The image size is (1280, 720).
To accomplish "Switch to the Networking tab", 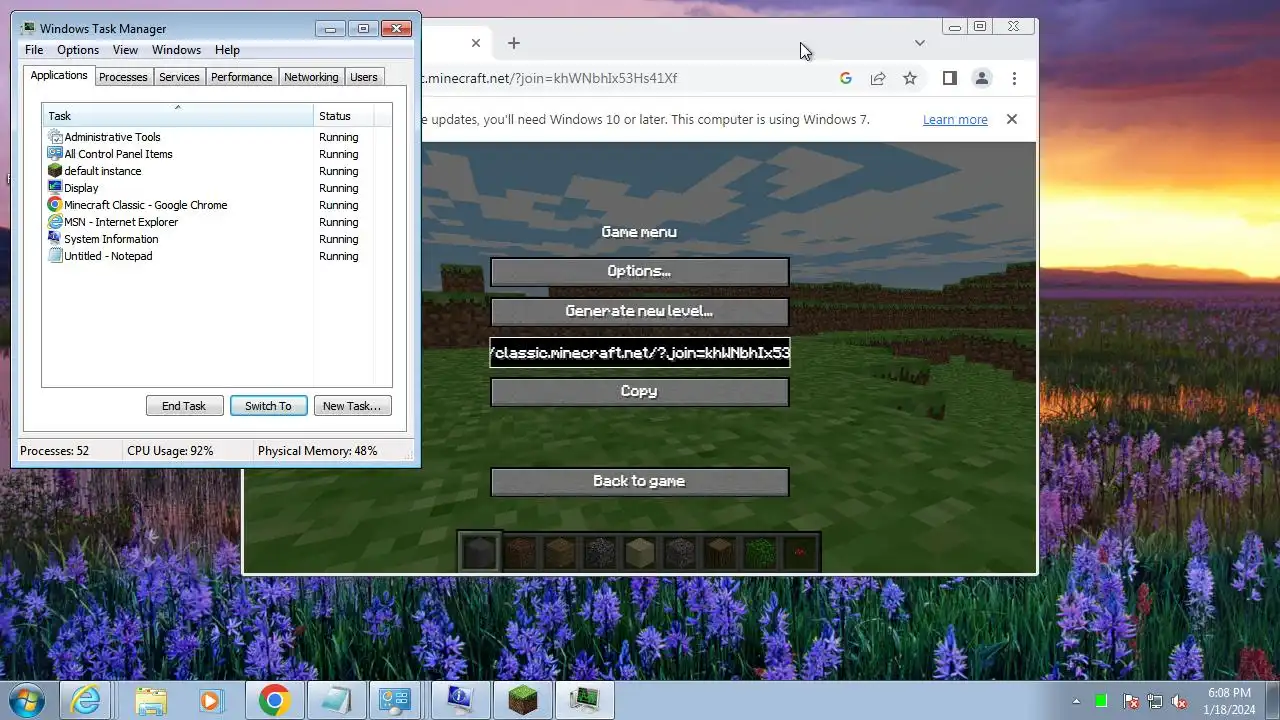I will [311, 77].
